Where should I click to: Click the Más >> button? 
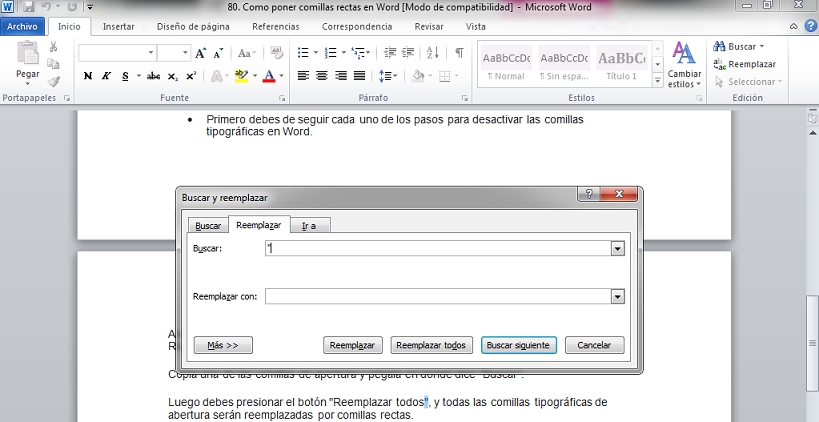[223, 345]
